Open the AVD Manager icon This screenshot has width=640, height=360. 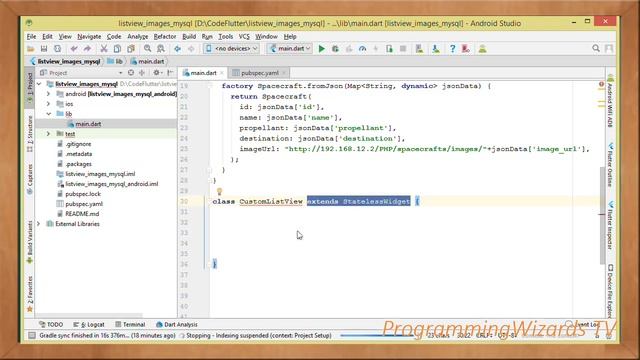(419, 49)
